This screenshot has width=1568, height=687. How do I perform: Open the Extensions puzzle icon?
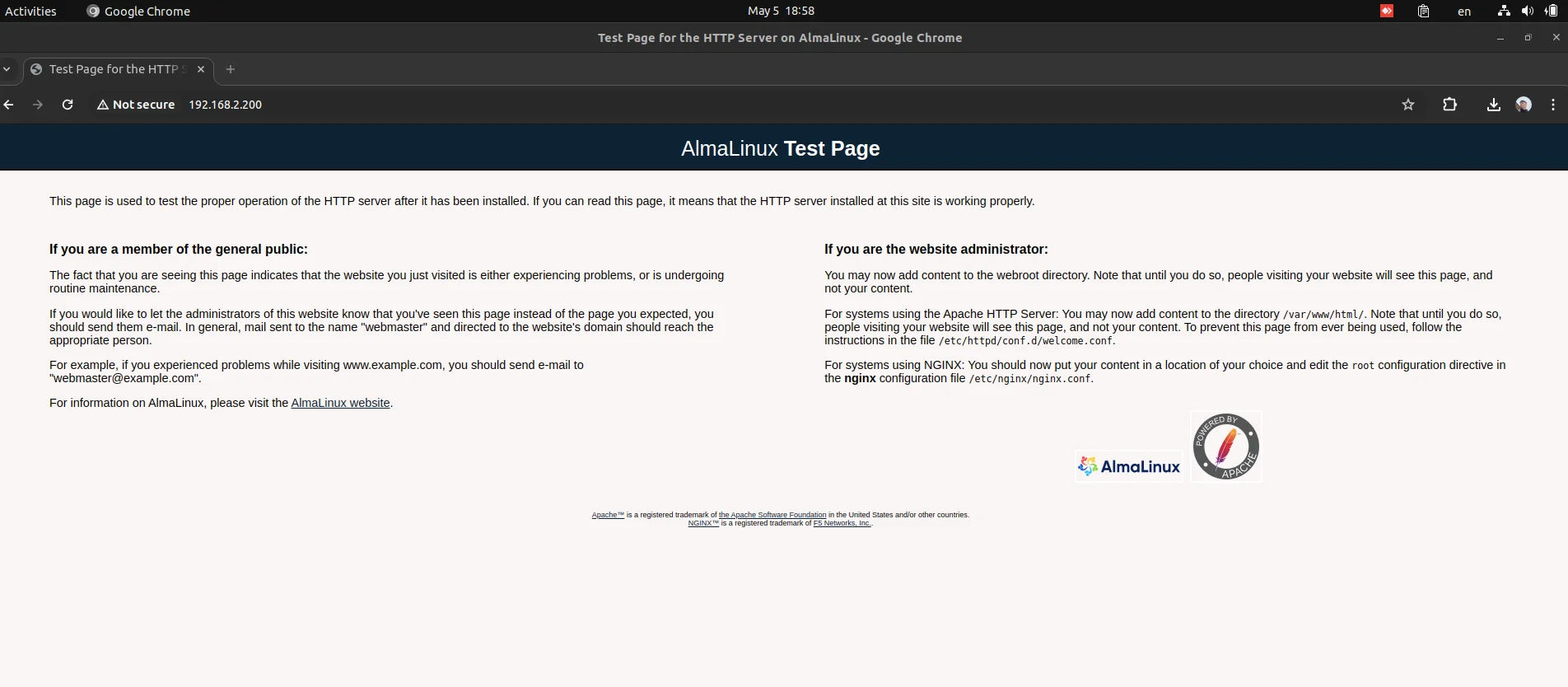click(x=1450, y=105)
